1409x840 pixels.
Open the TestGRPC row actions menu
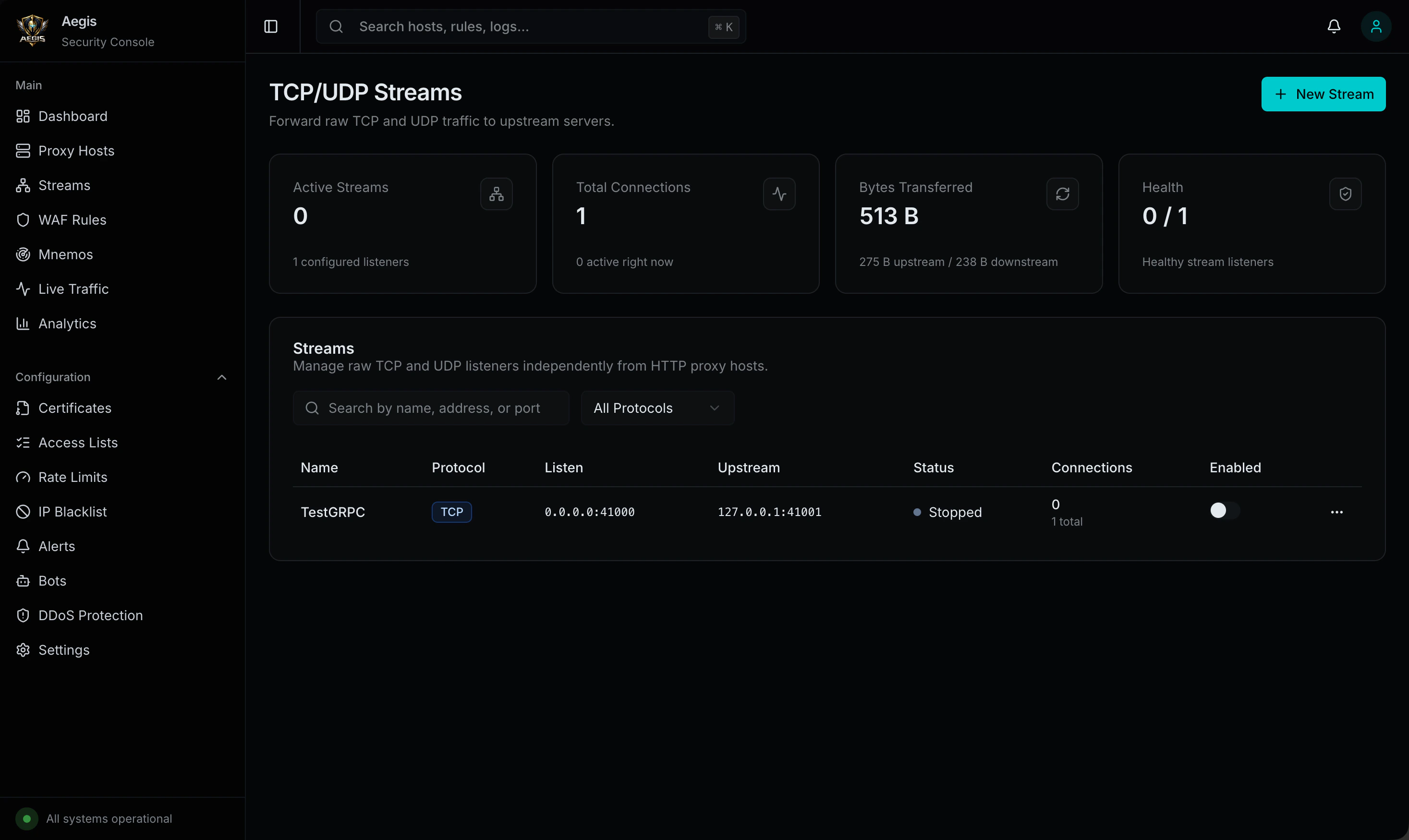click(1336, 512)
